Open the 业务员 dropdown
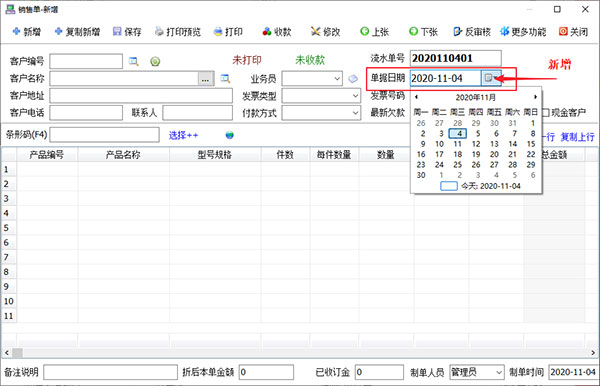Viewport: 600px width, 386px height. tap(337, 79)
